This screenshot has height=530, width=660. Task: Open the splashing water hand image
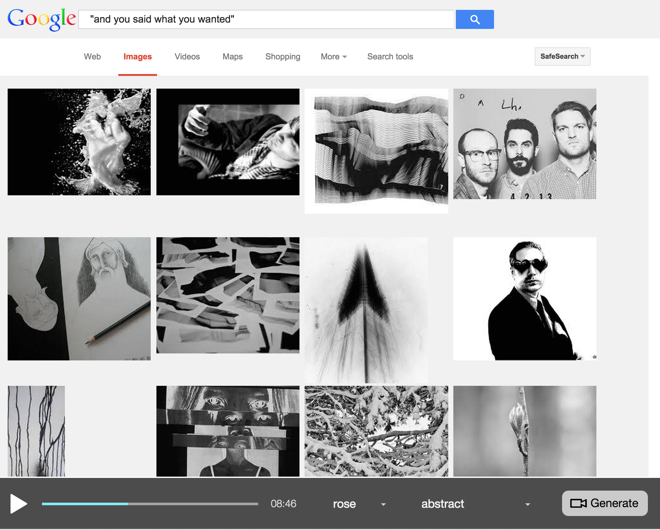point(79,142)
